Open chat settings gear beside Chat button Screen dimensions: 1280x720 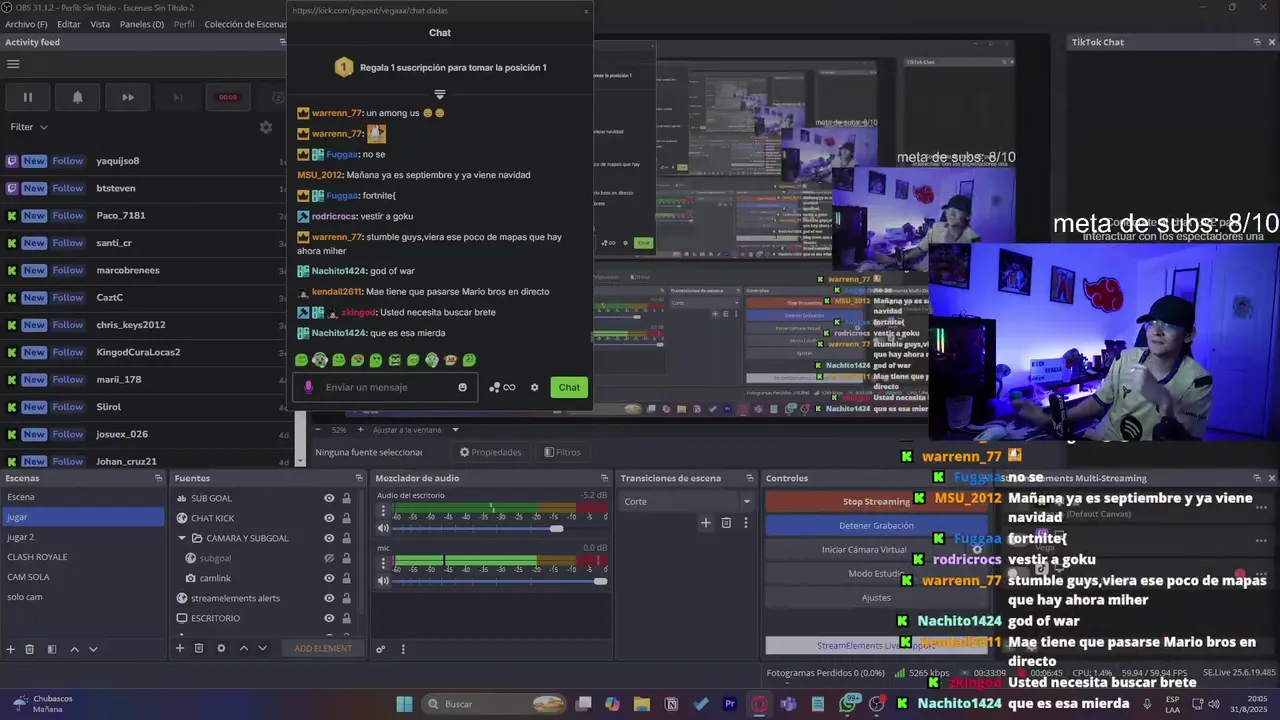[x=534, y=387]
